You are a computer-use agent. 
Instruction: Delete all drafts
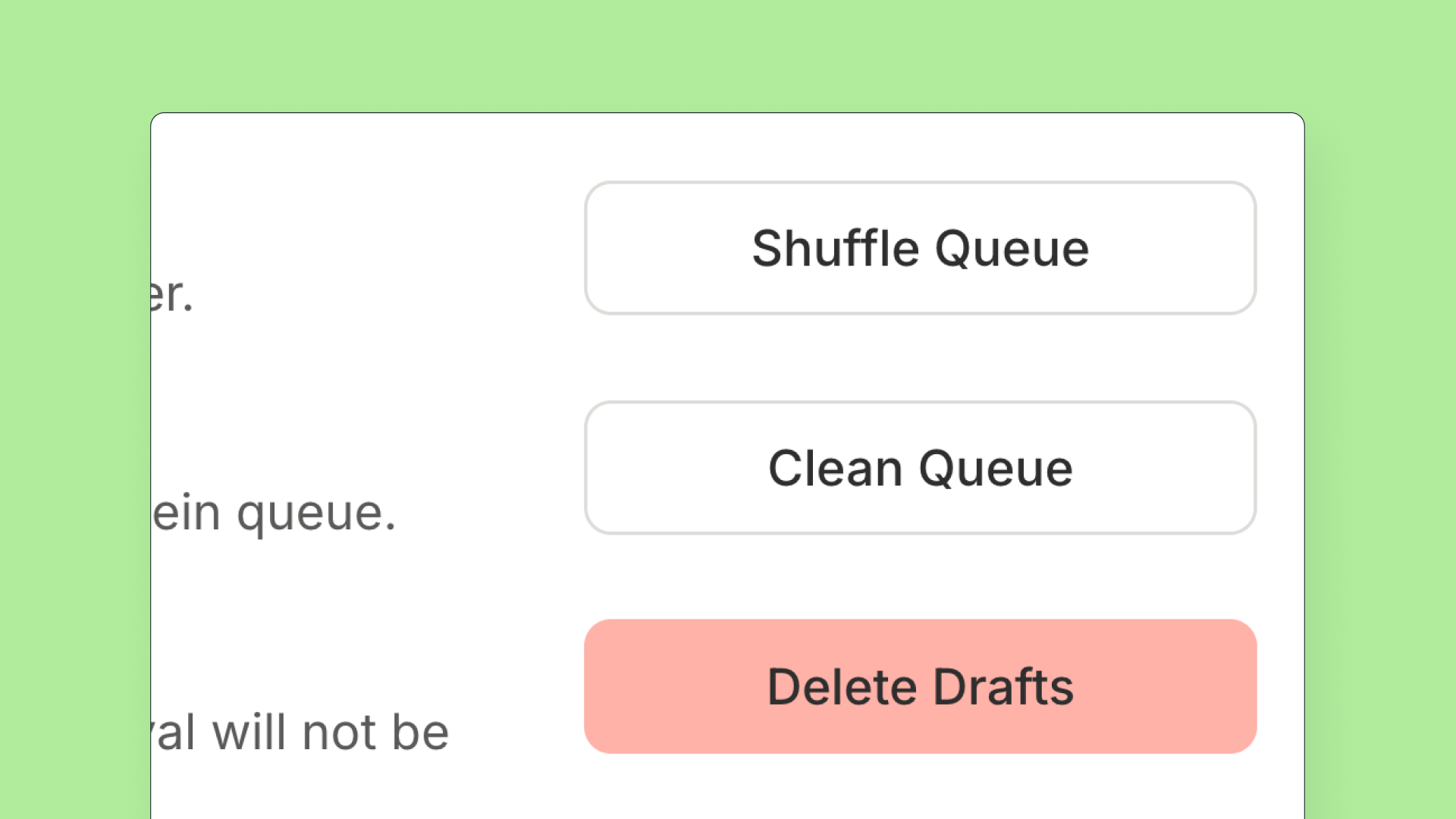[x=920, y=686]
